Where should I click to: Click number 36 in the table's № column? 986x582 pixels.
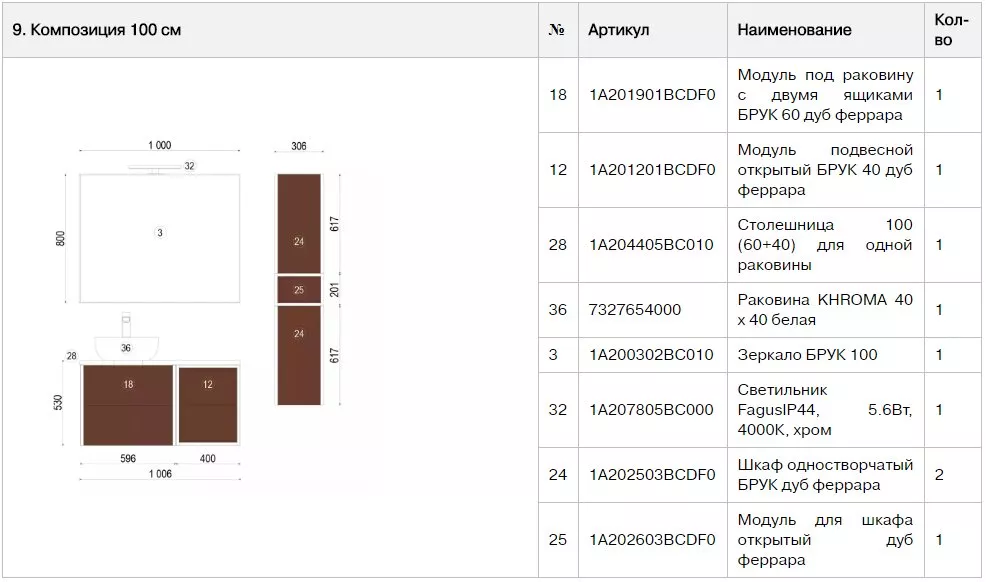coord(557,309)
